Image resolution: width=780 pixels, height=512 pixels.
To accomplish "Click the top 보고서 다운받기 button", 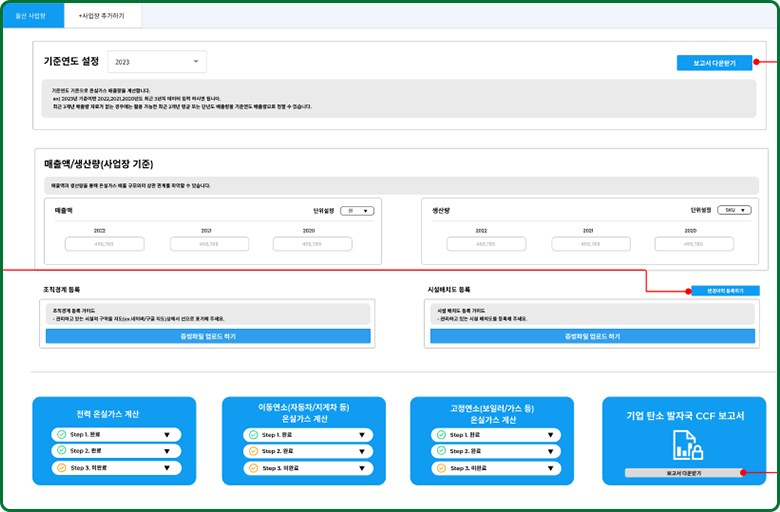I will click(x=713, y=63).
